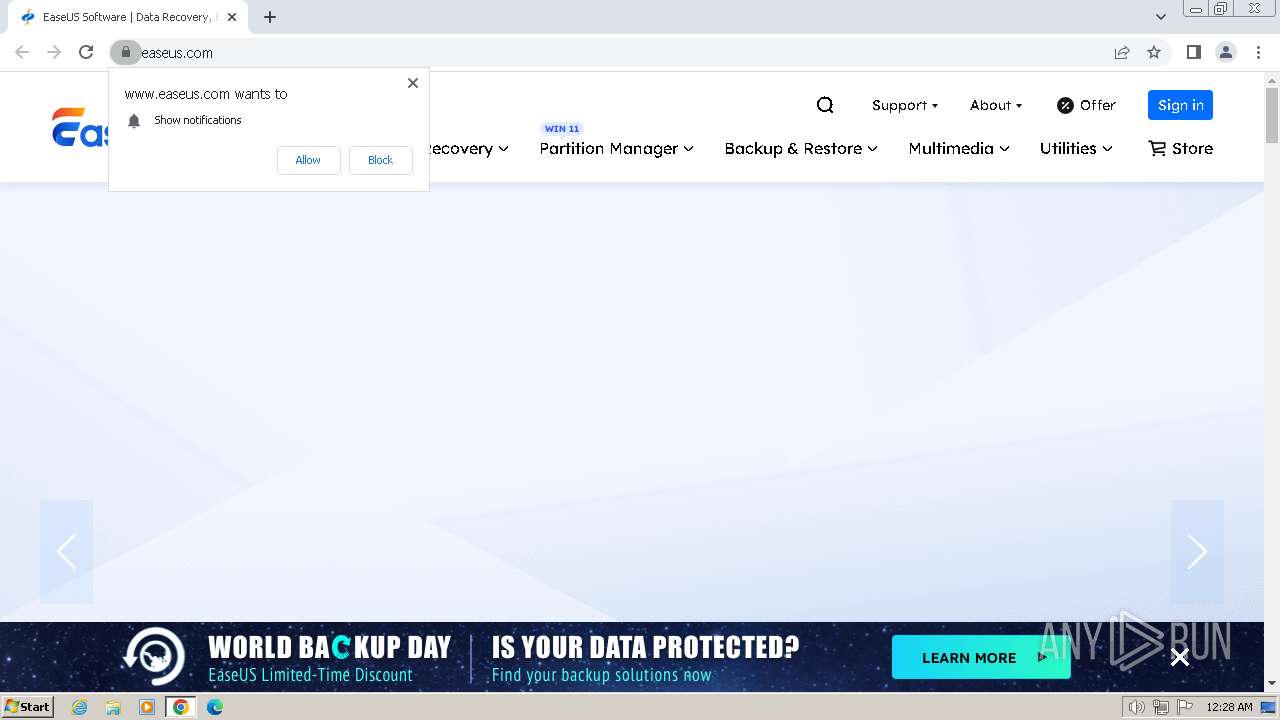
Task: Open File Explorer from taskbar
Action: click(x=113, y=707)
